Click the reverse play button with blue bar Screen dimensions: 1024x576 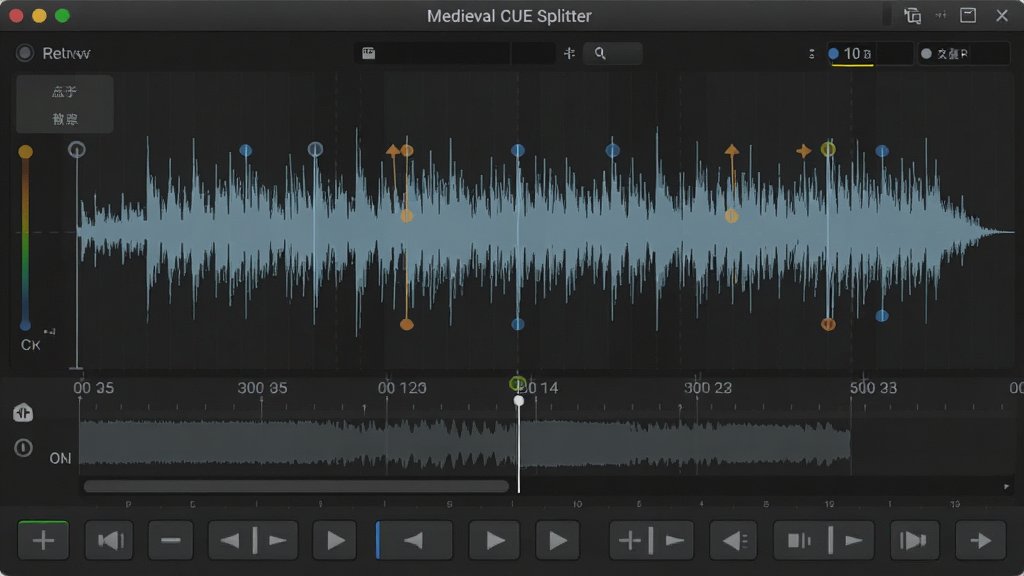(x=414, y=540)
